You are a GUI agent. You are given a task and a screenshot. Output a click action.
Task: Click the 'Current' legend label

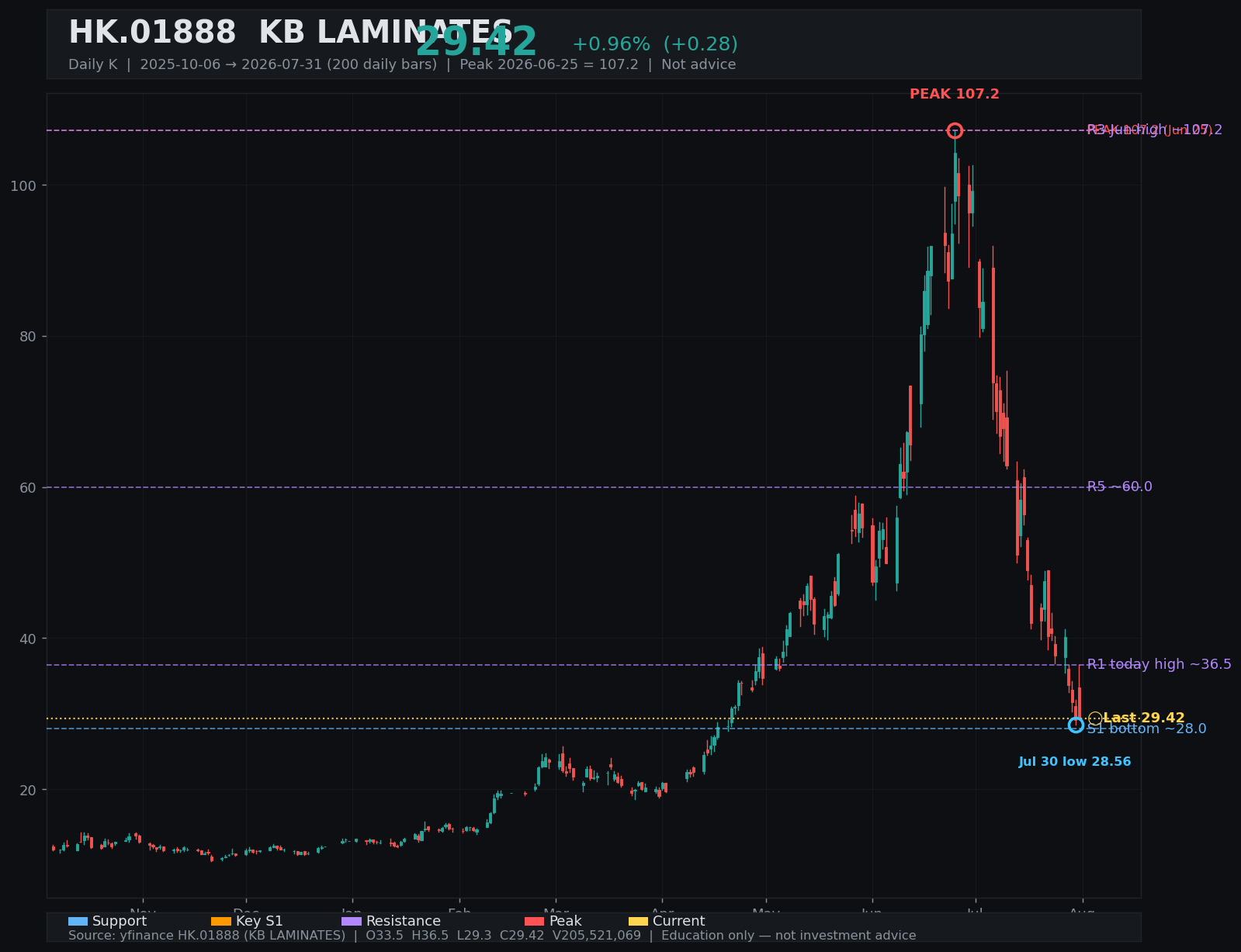click(x=679, y=922)
